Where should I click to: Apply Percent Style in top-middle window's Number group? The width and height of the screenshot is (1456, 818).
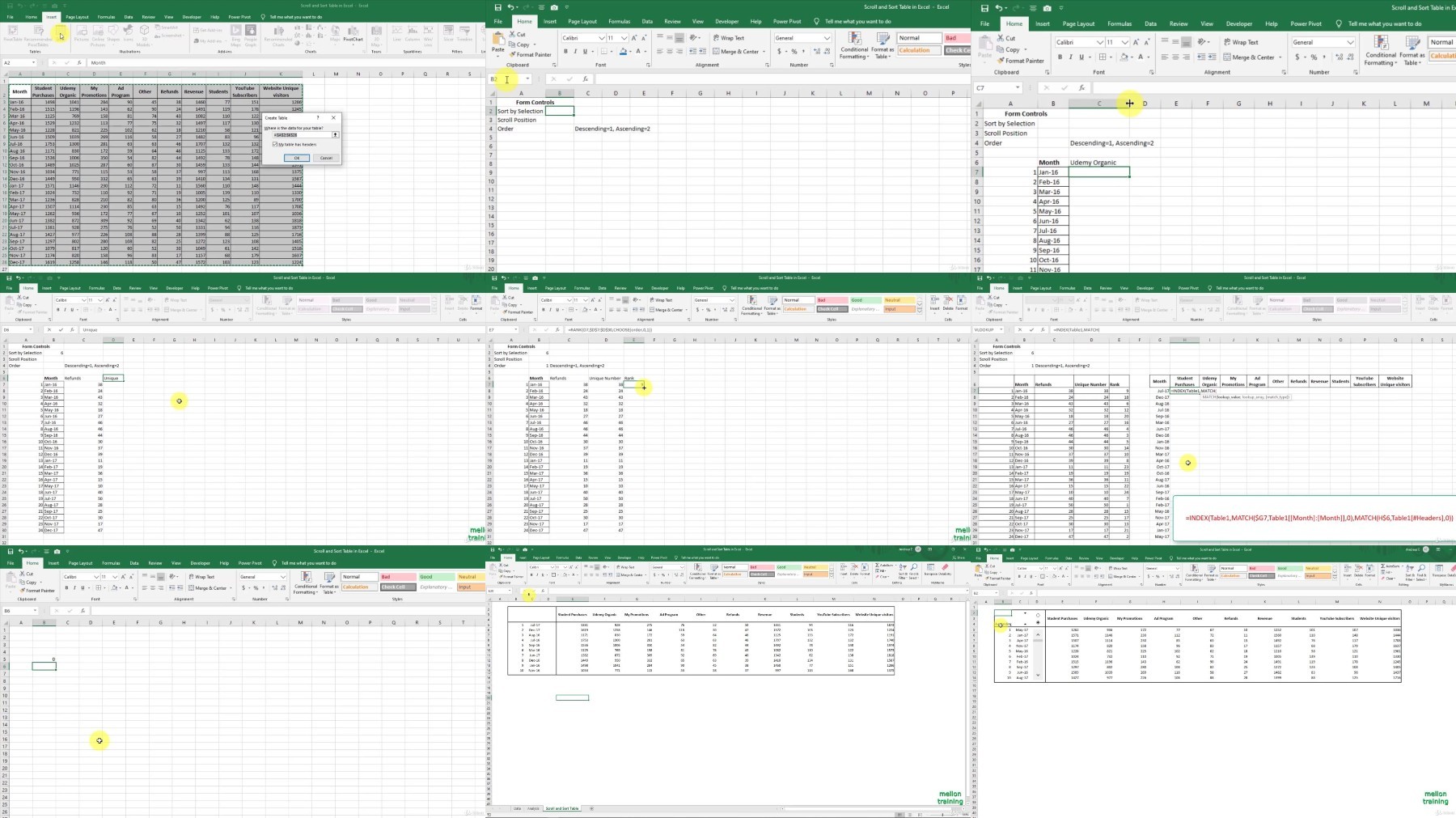794,51
